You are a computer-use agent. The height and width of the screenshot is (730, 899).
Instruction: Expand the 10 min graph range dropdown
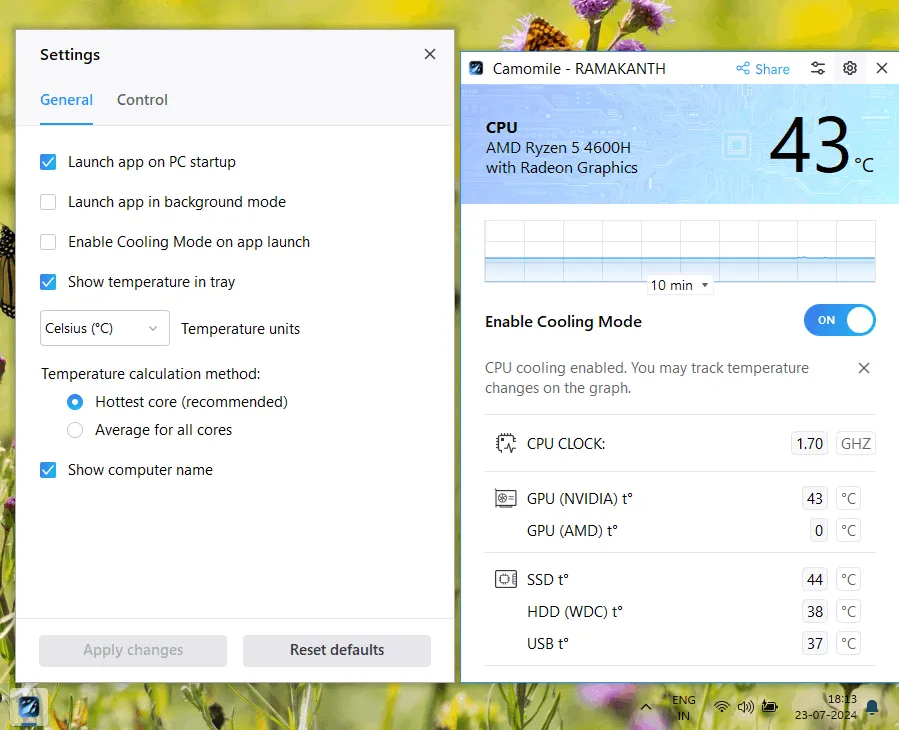(x=680, y=285)
